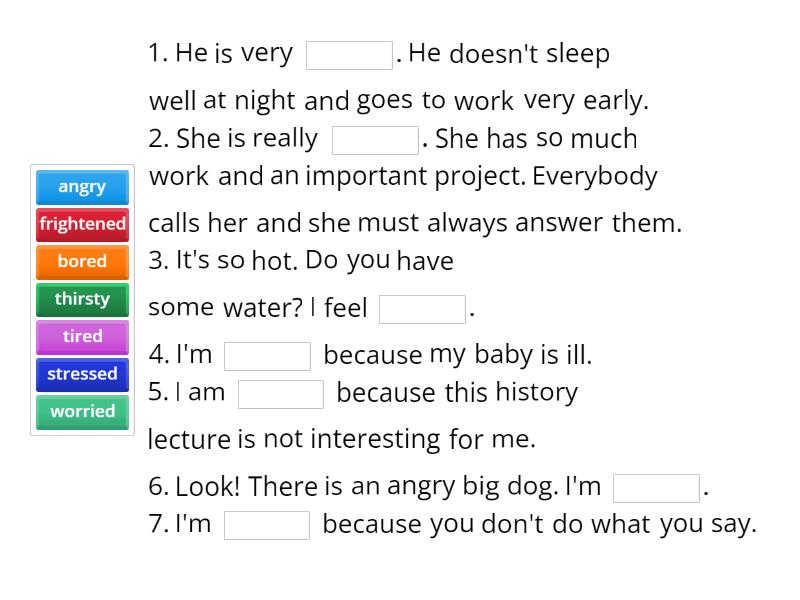Pick the light green 'worried' tile

[x=81, y=412]
